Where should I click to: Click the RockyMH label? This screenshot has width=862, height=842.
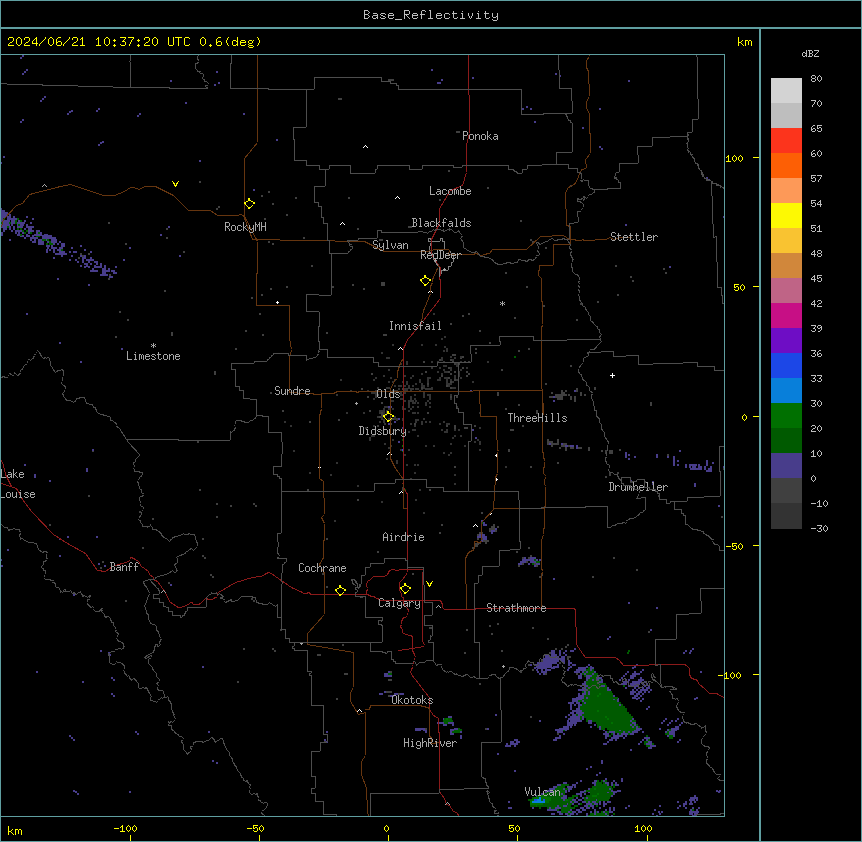245,227
